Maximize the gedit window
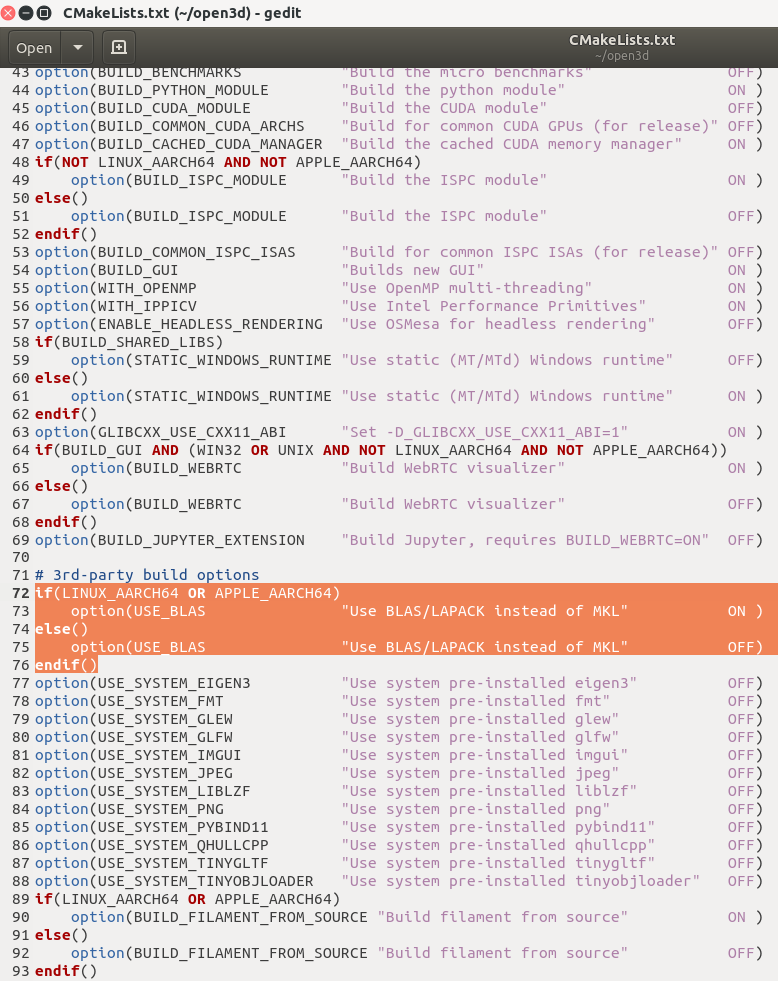The image size is (778, 981). [44, 13]
